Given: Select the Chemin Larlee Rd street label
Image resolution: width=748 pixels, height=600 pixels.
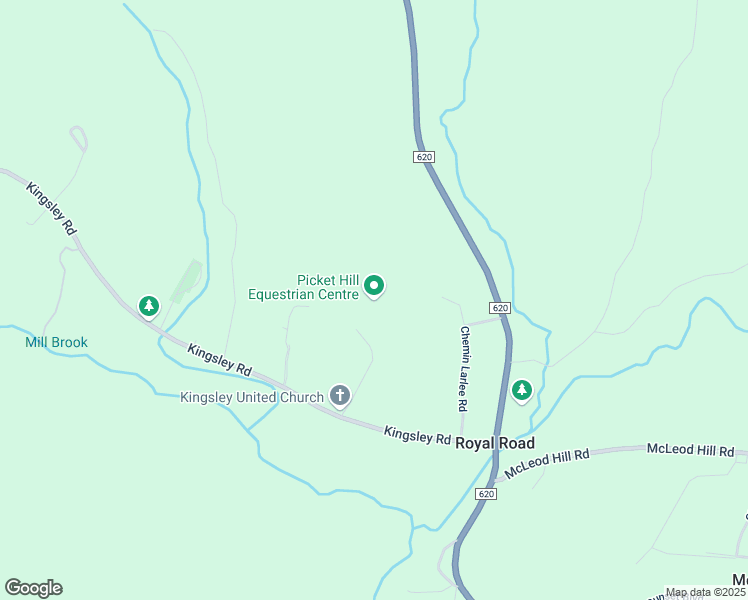Looking at the screenshot, I should click(464, 369).
